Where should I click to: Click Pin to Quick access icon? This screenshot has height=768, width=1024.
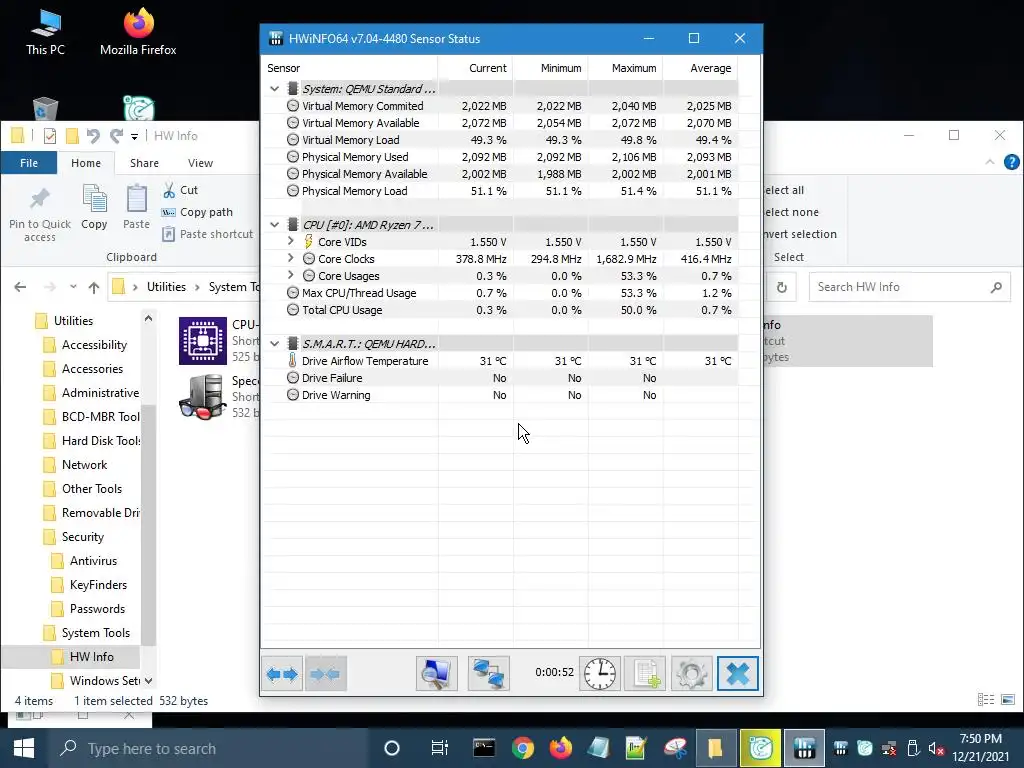click(x=40, y=199)
